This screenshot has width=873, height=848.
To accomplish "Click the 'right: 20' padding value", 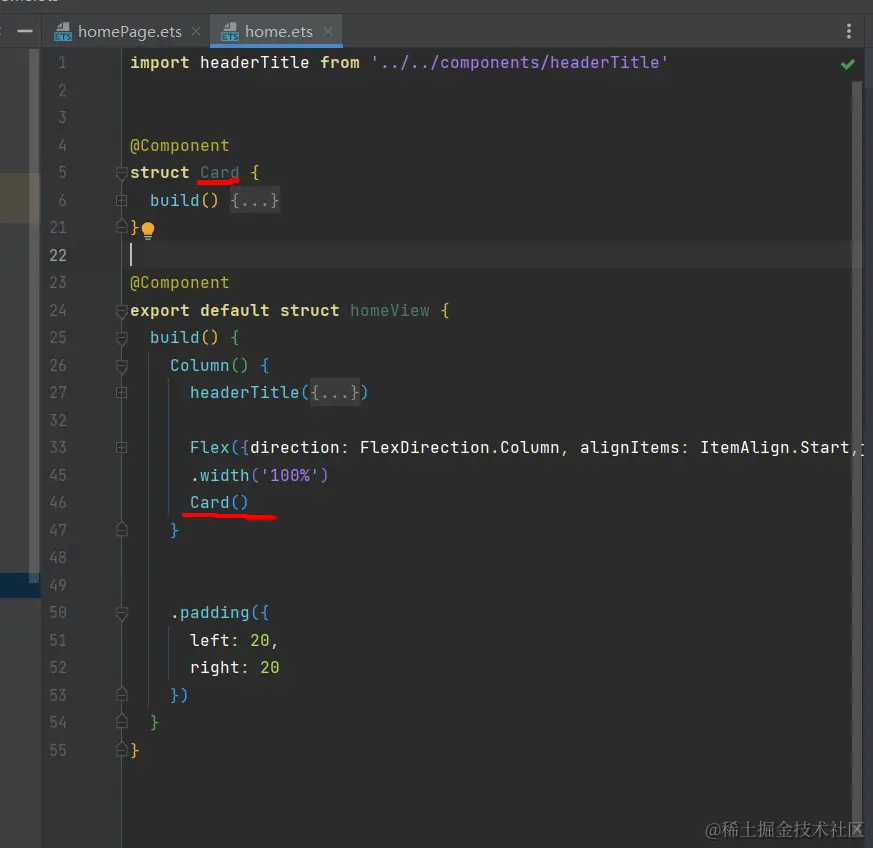I will pyautogui.click(x=234, y=668).
